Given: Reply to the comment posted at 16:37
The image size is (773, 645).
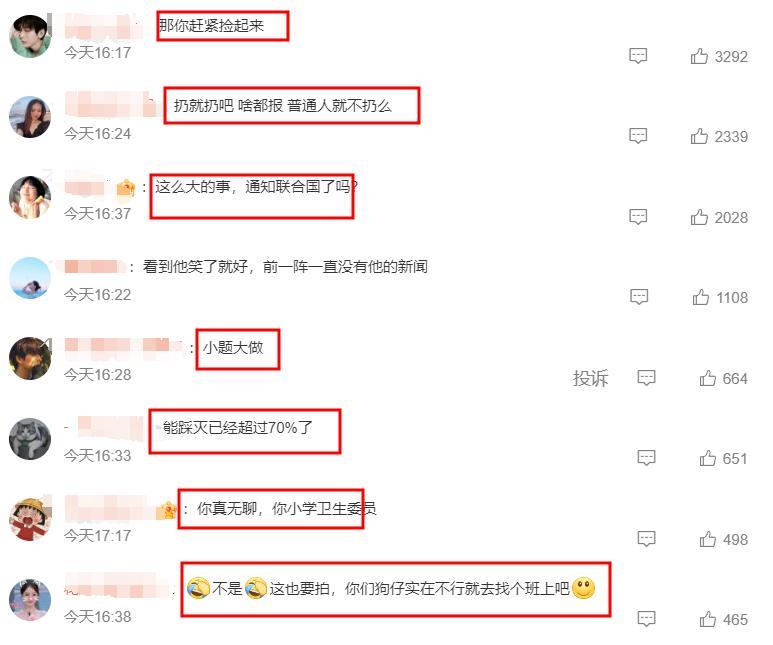Looking at the screenshot, I should (x=638, y=216).
